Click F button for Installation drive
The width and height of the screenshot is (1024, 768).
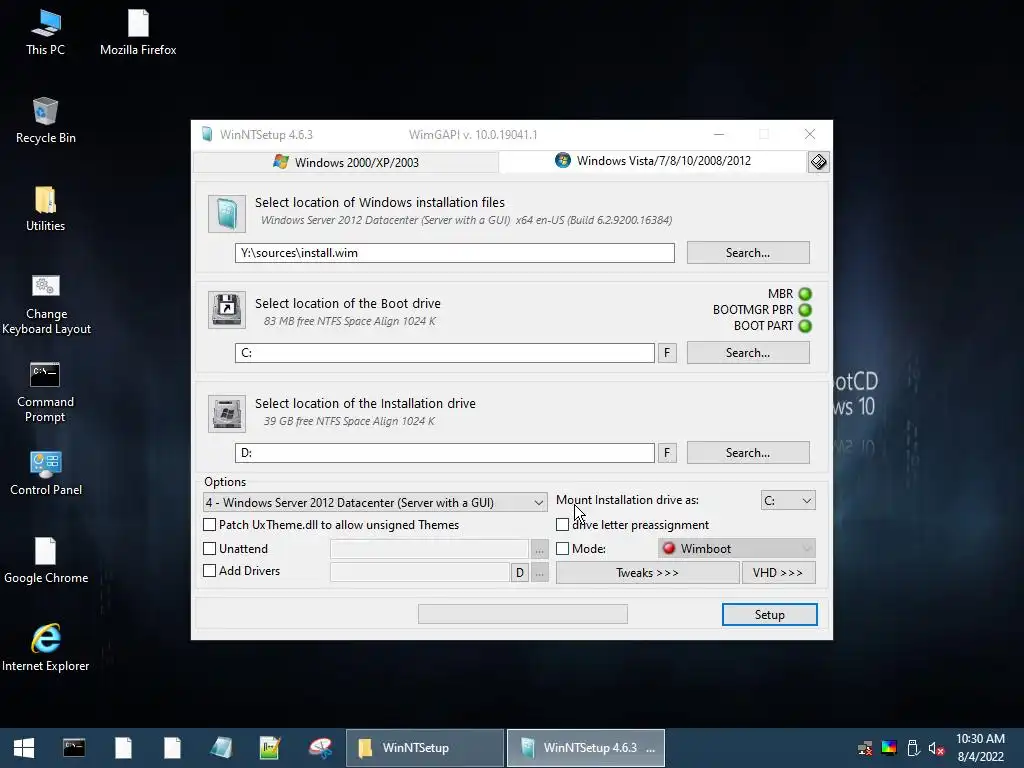point(667,453)
